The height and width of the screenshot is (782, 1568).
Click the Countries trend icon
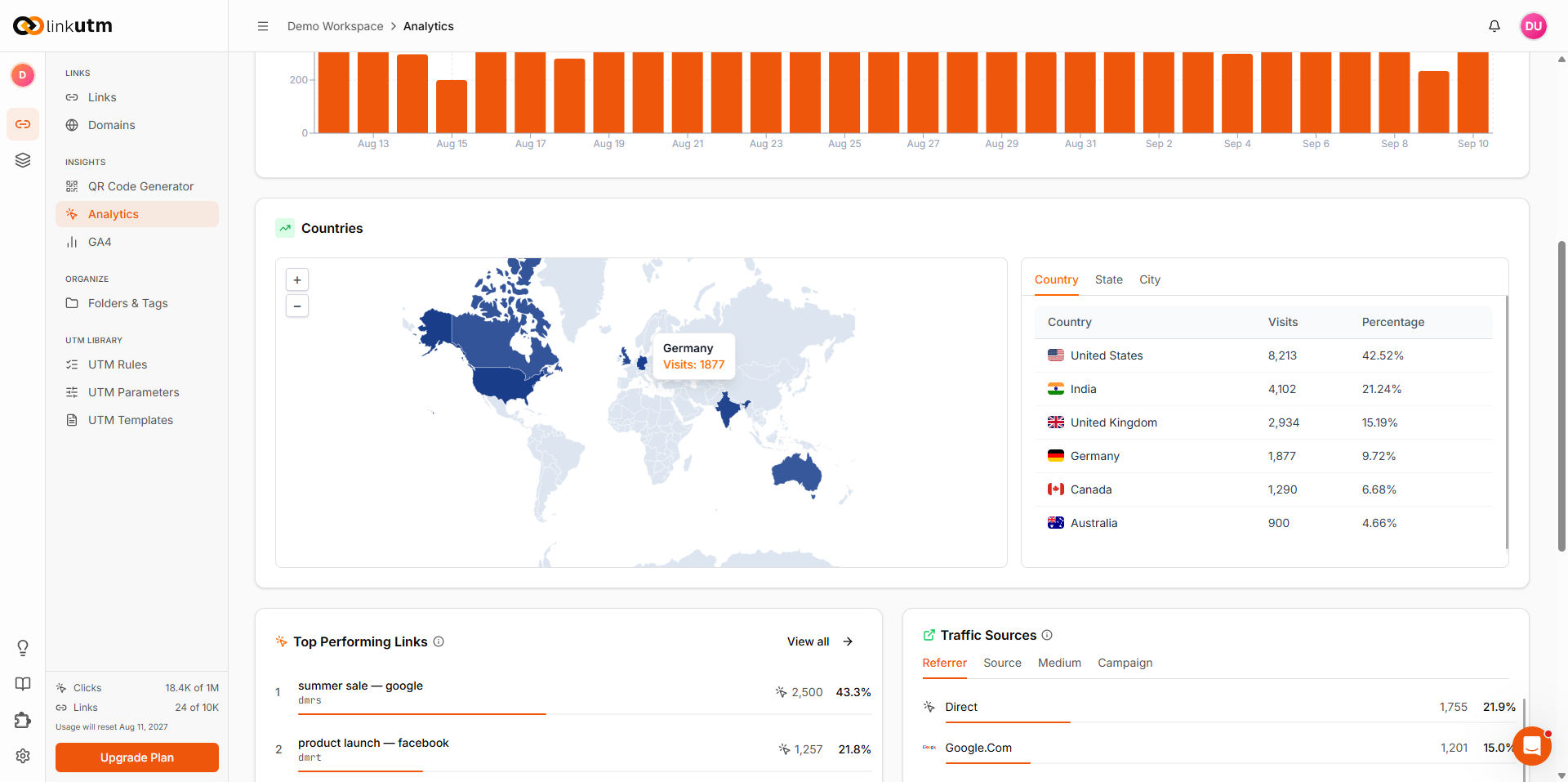285,228
